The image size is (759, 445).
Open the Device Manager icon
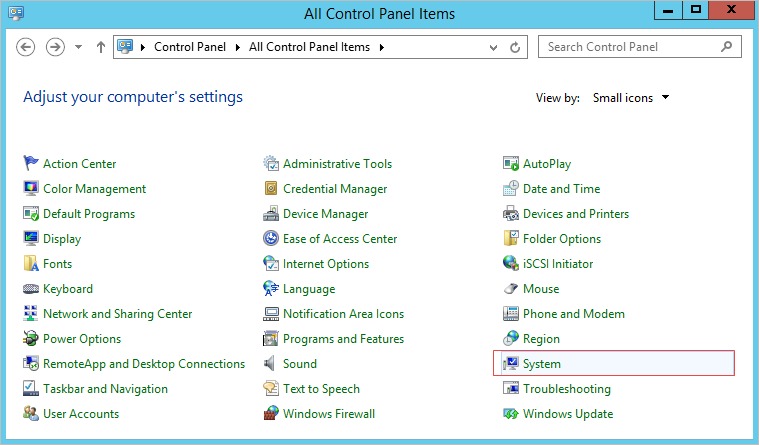tap(271, 214)
